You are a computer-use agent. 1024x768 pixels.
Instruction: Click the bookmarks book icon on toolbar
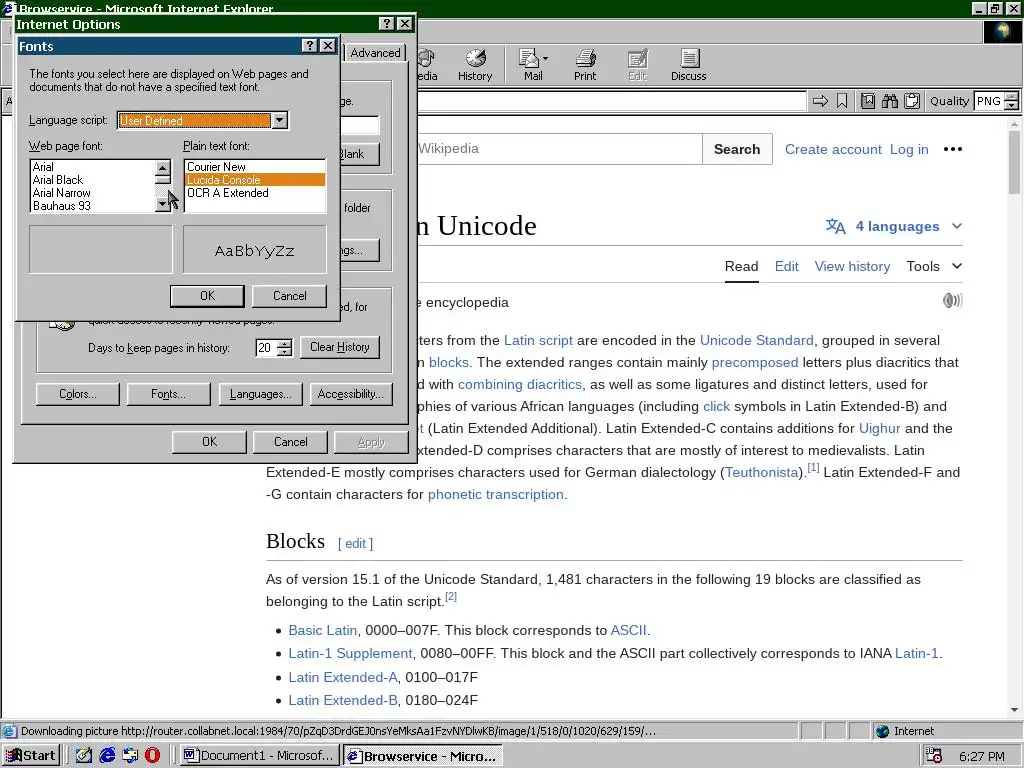click(868, 101)
